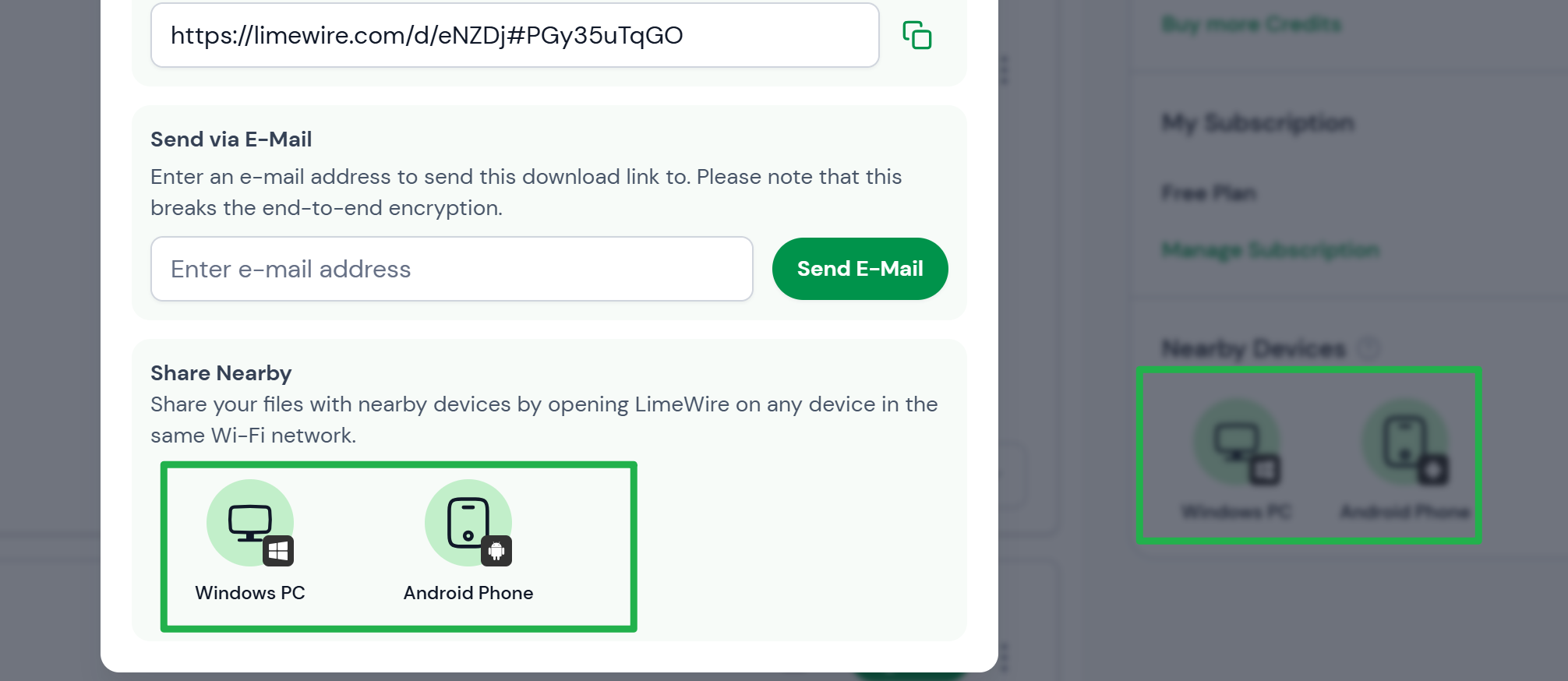The image size is (1568, 681).
Task: Click the "Android Phone" label under Share Nearby
Action: pos(468,593)
